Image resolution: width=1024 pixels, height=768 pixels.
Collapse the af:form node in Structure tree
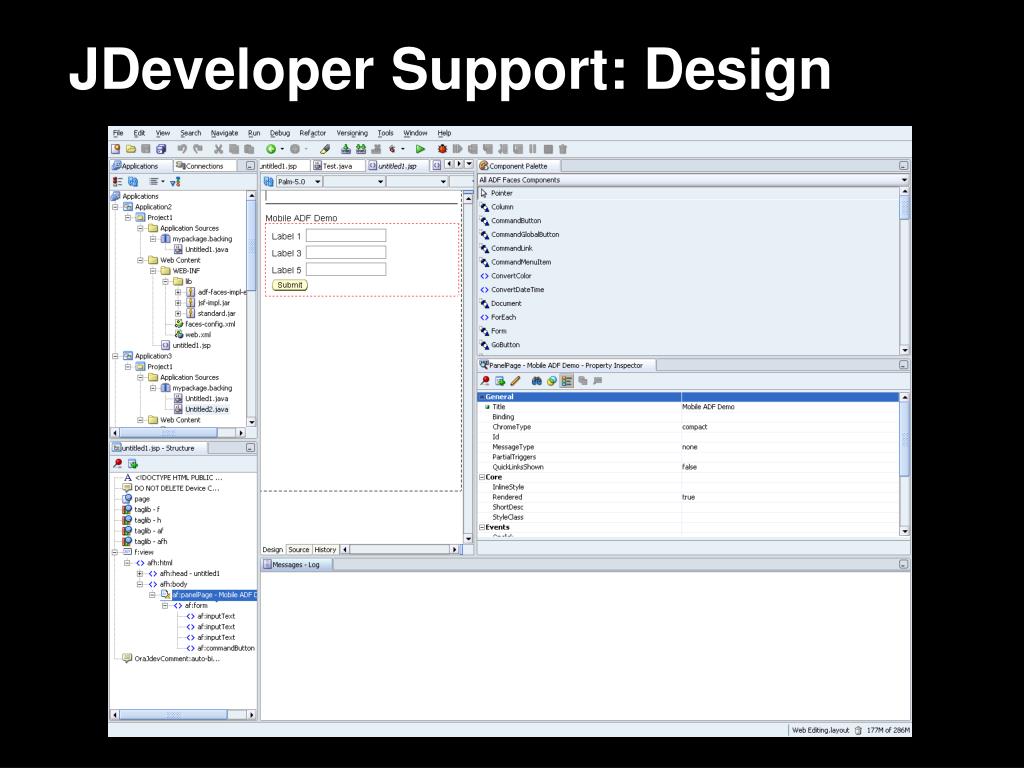click(x=165, y=605)
